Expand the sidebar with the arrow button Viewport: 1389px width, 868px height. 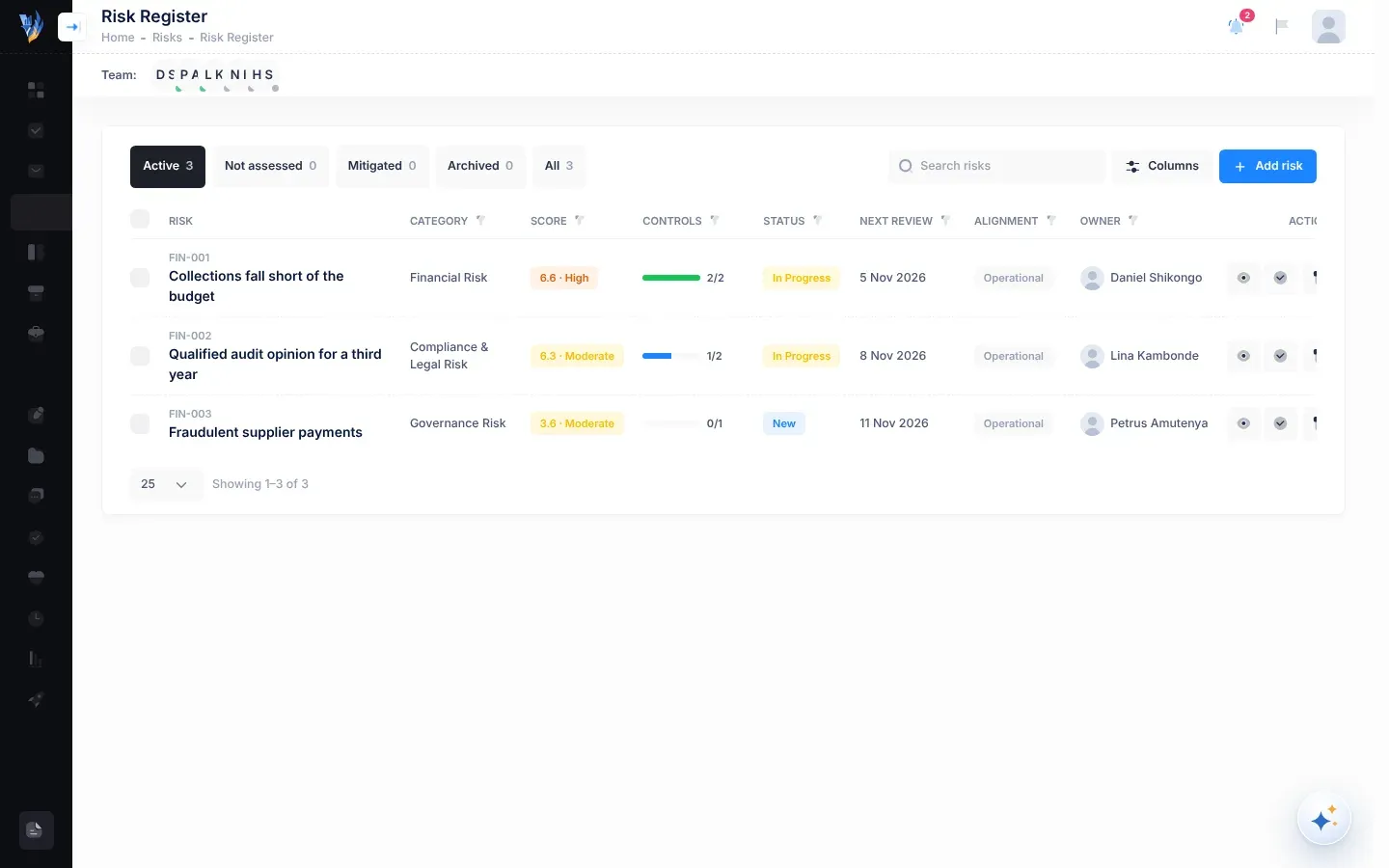72,27
